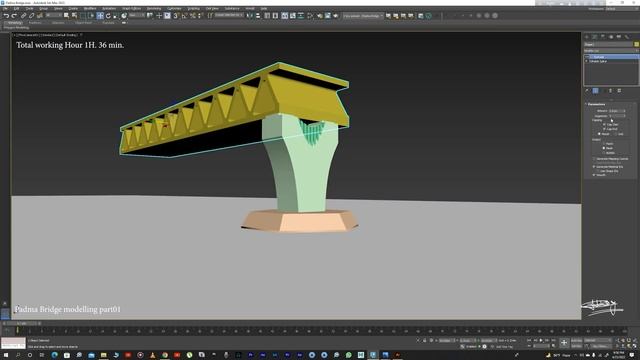
Task: Select the Unlink Selection tool
Action: (31, 16)
